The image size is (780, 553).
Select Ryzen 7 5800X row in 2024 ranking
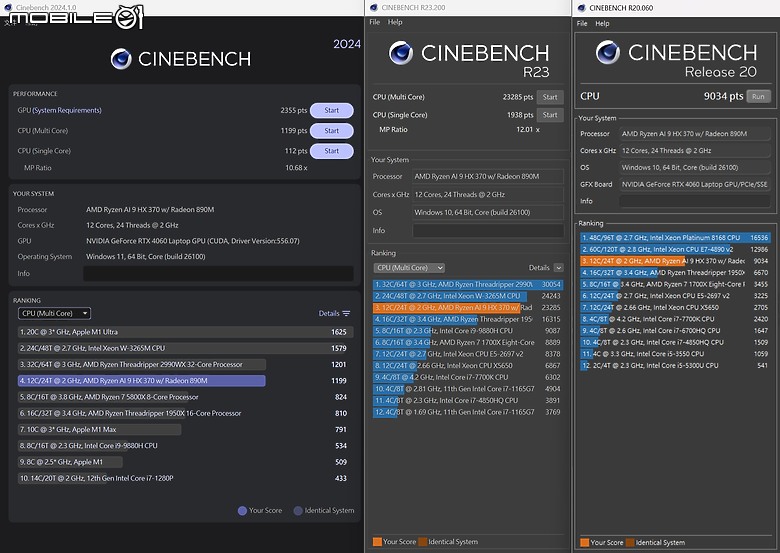point(186,397)
